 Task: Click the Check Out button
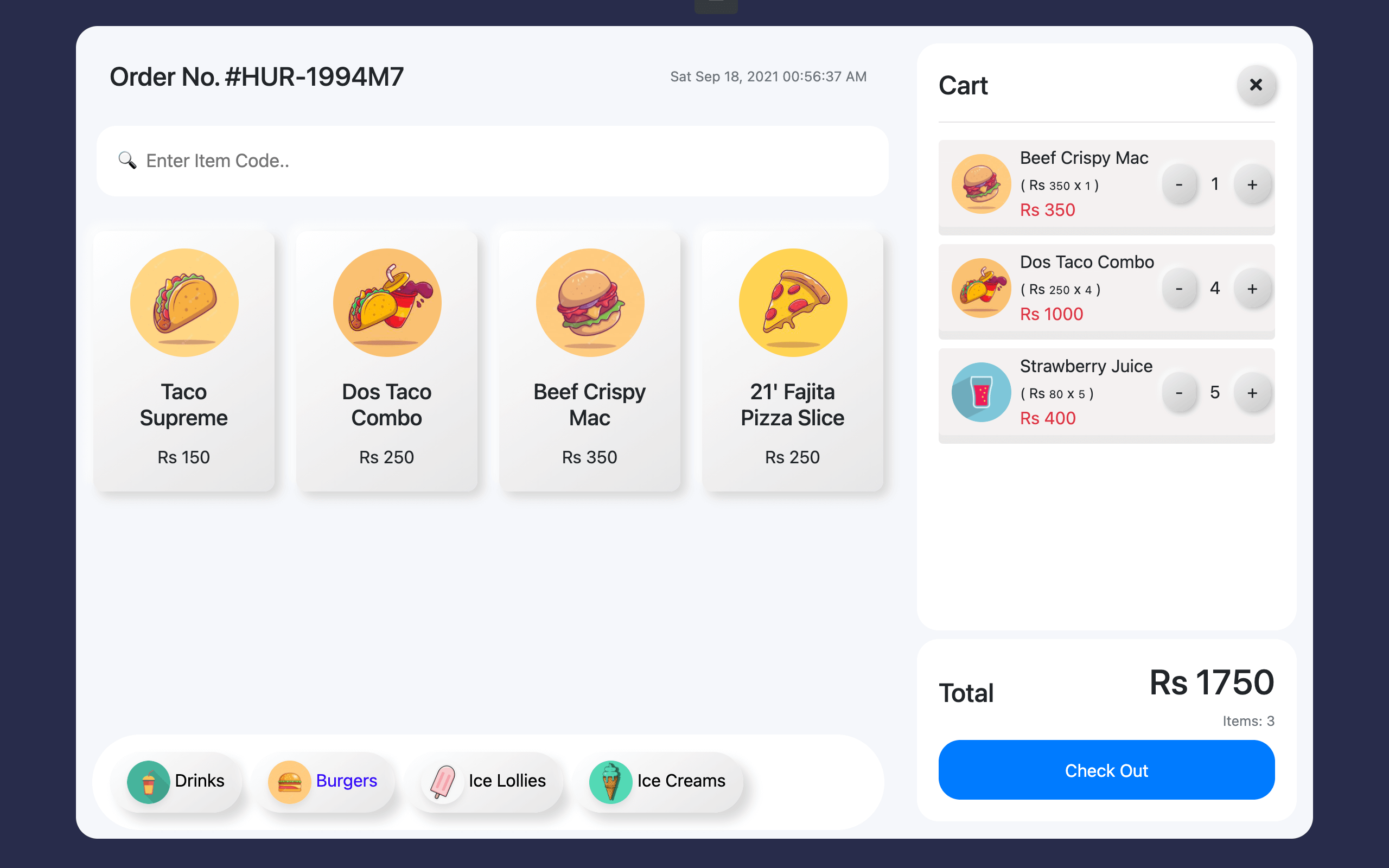click(1106, 770)
